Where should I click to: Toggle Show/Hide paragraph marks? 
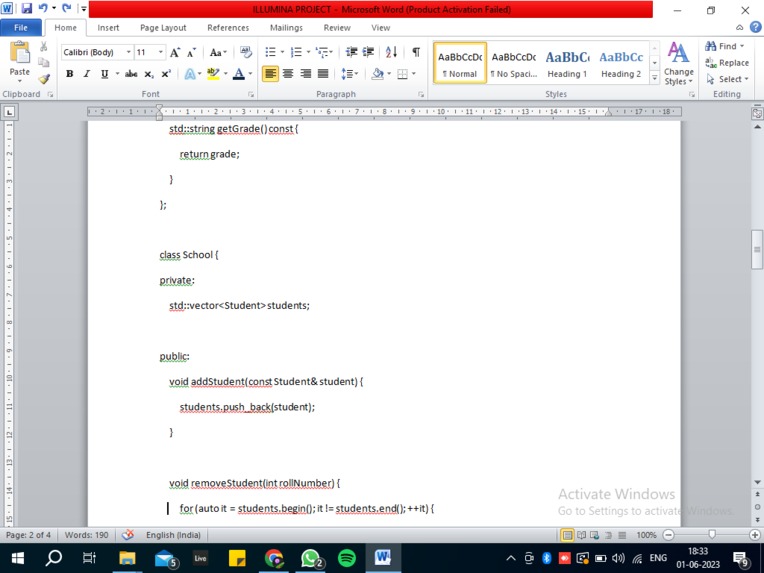[x=416, y=52]
